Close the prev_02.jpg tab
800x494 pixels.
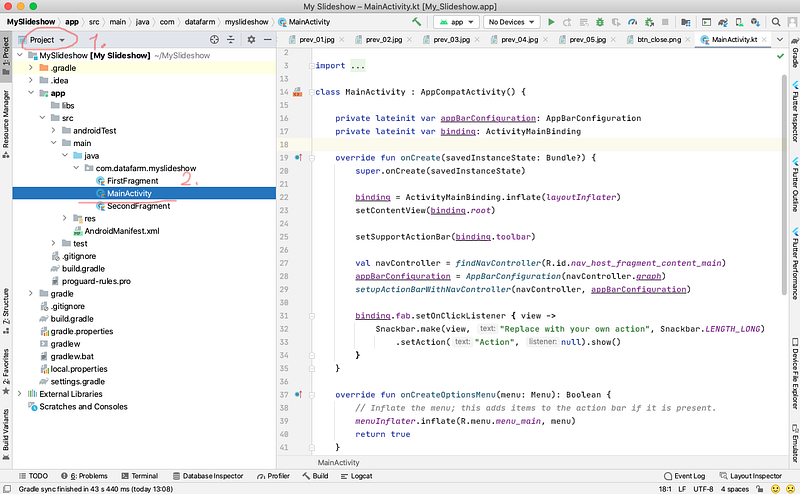(410, 39)
